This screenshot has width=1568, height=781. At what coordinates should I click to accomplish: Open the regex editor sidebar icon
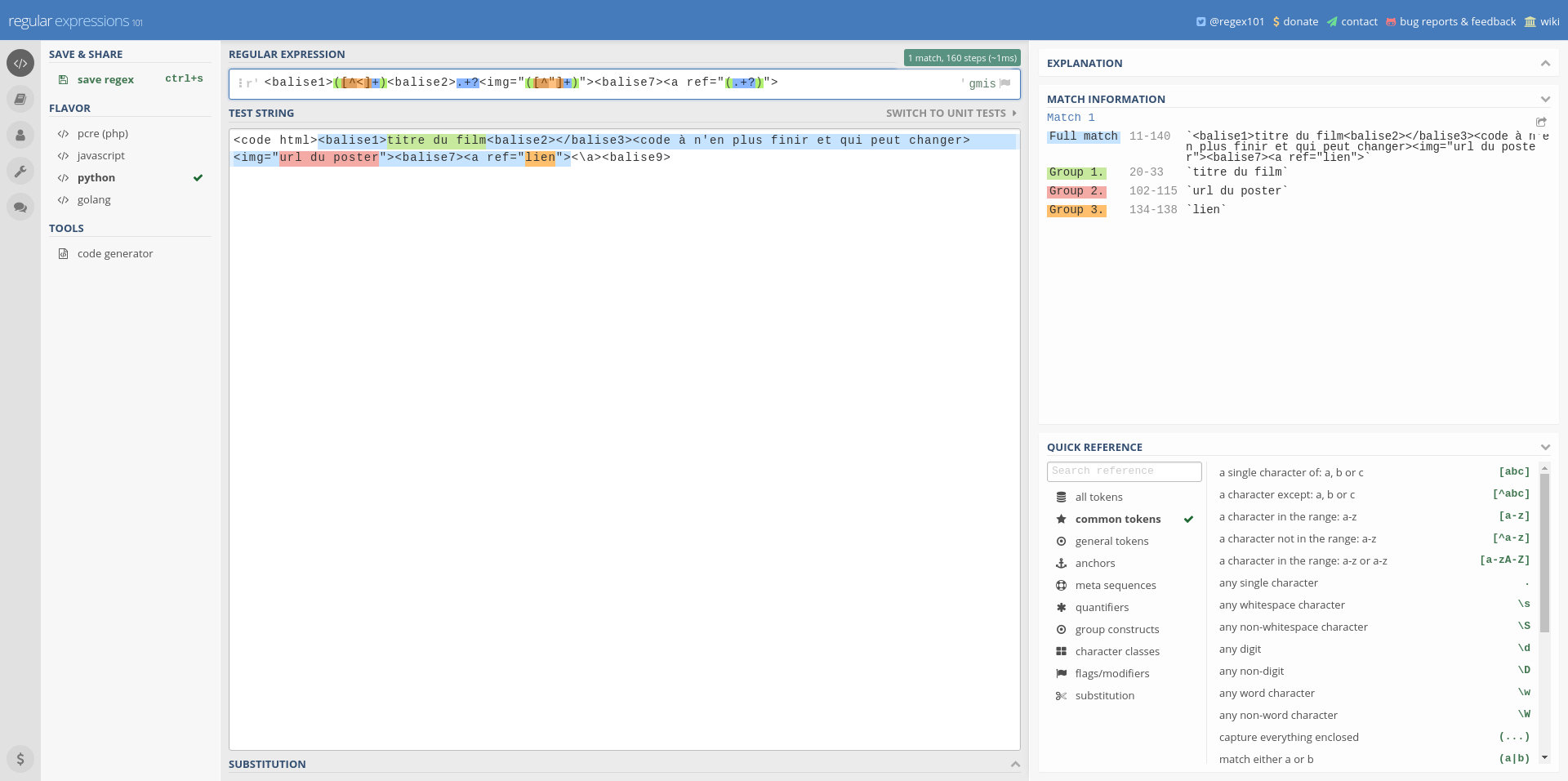pyautogui.click(x=20, y=63)
